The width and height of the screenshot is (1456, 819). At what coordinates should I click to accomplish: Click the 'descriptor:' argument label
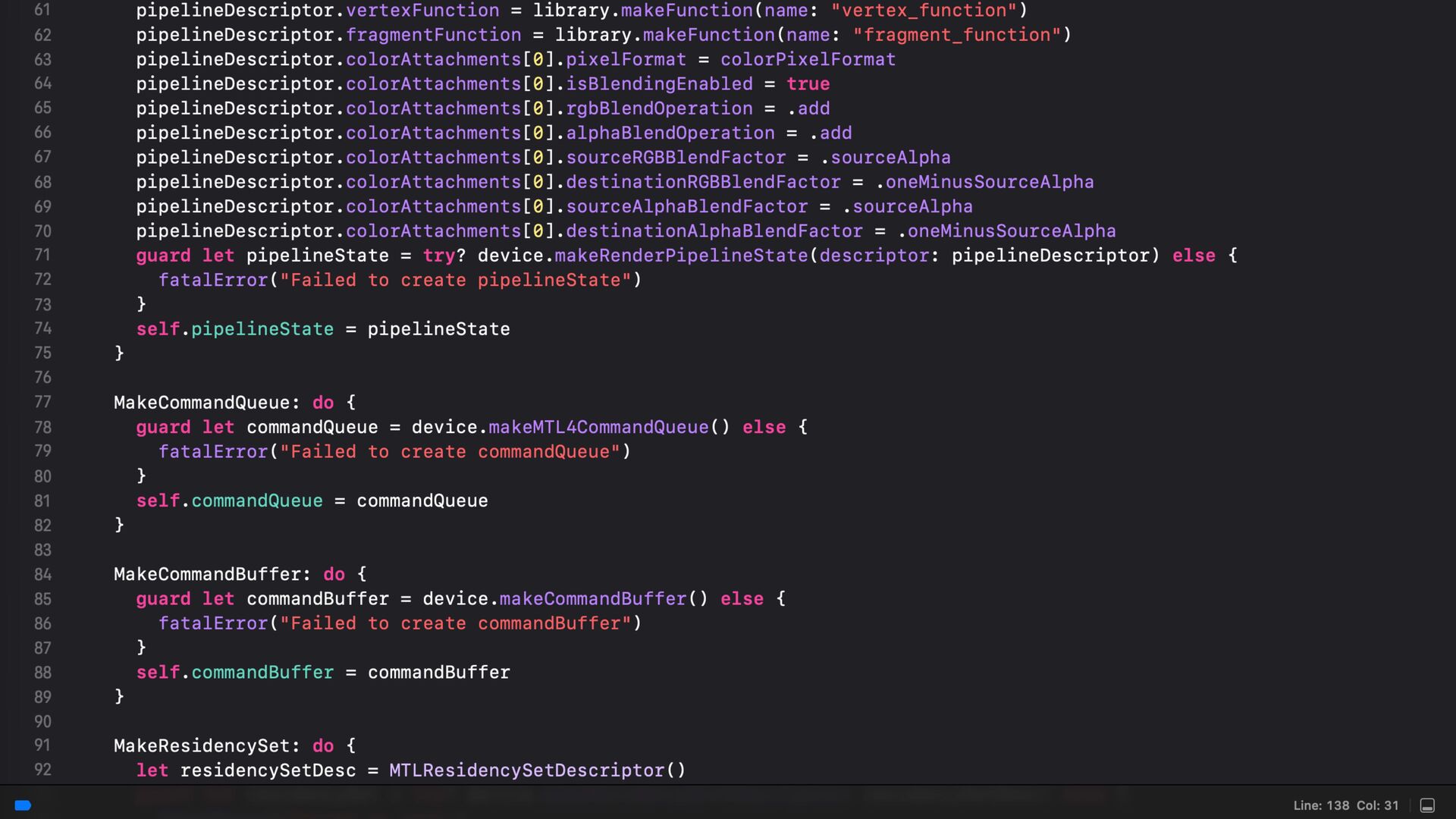pos(879,256)
